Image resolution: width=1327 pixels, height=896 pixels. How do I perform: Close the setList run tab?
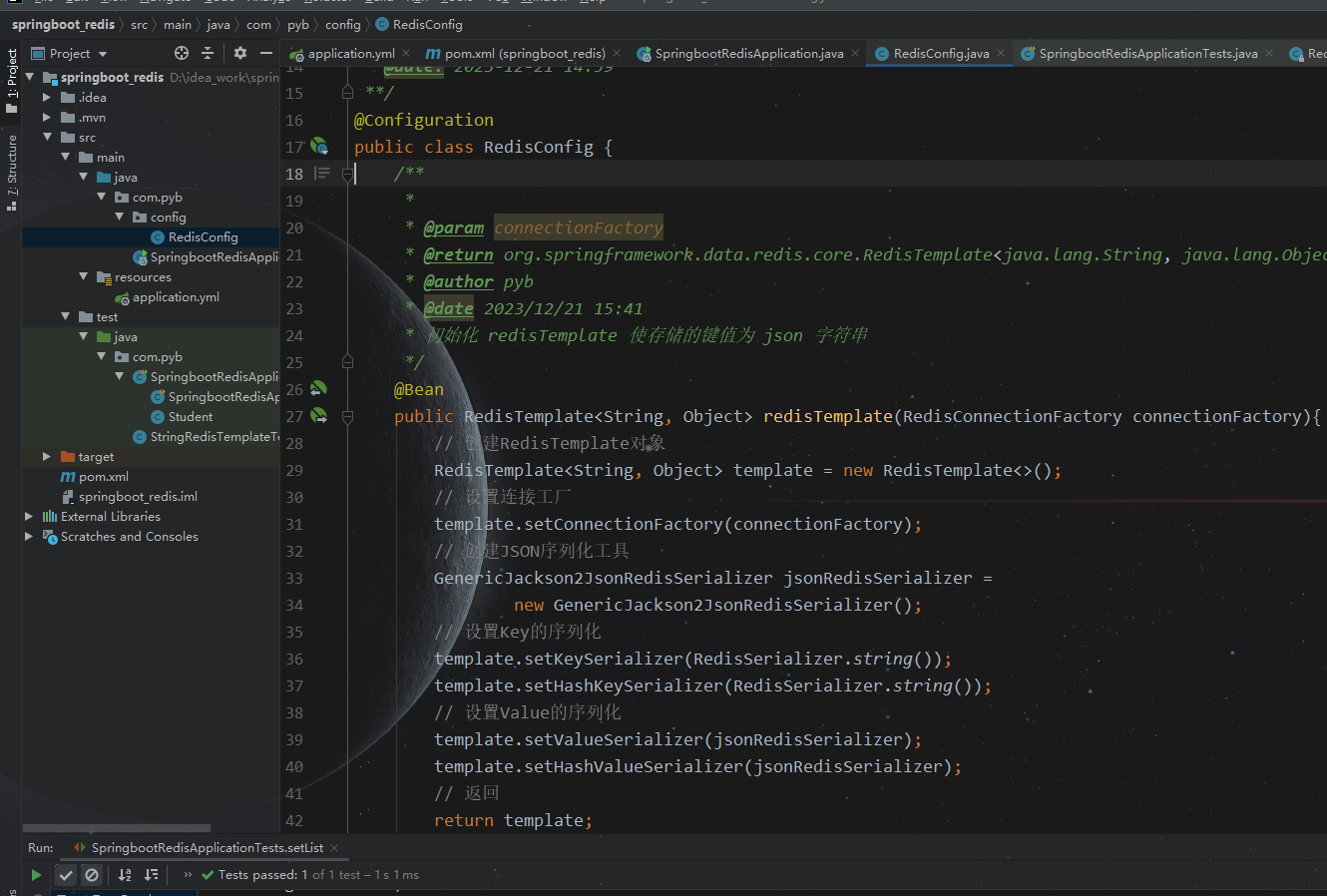[334, 848]
